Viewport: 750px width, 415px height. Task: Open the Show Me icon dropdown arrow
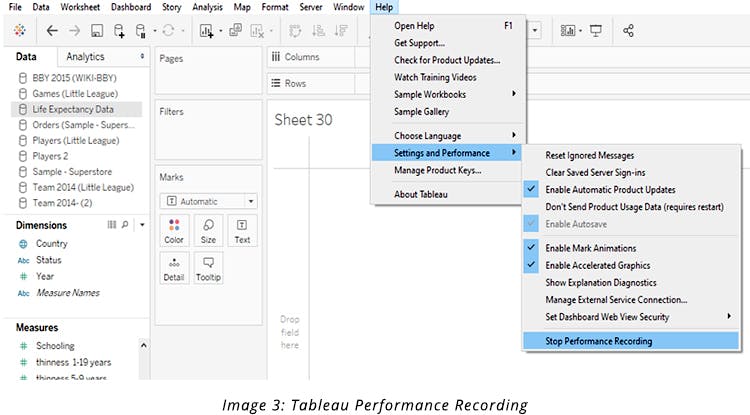point(580,31)
